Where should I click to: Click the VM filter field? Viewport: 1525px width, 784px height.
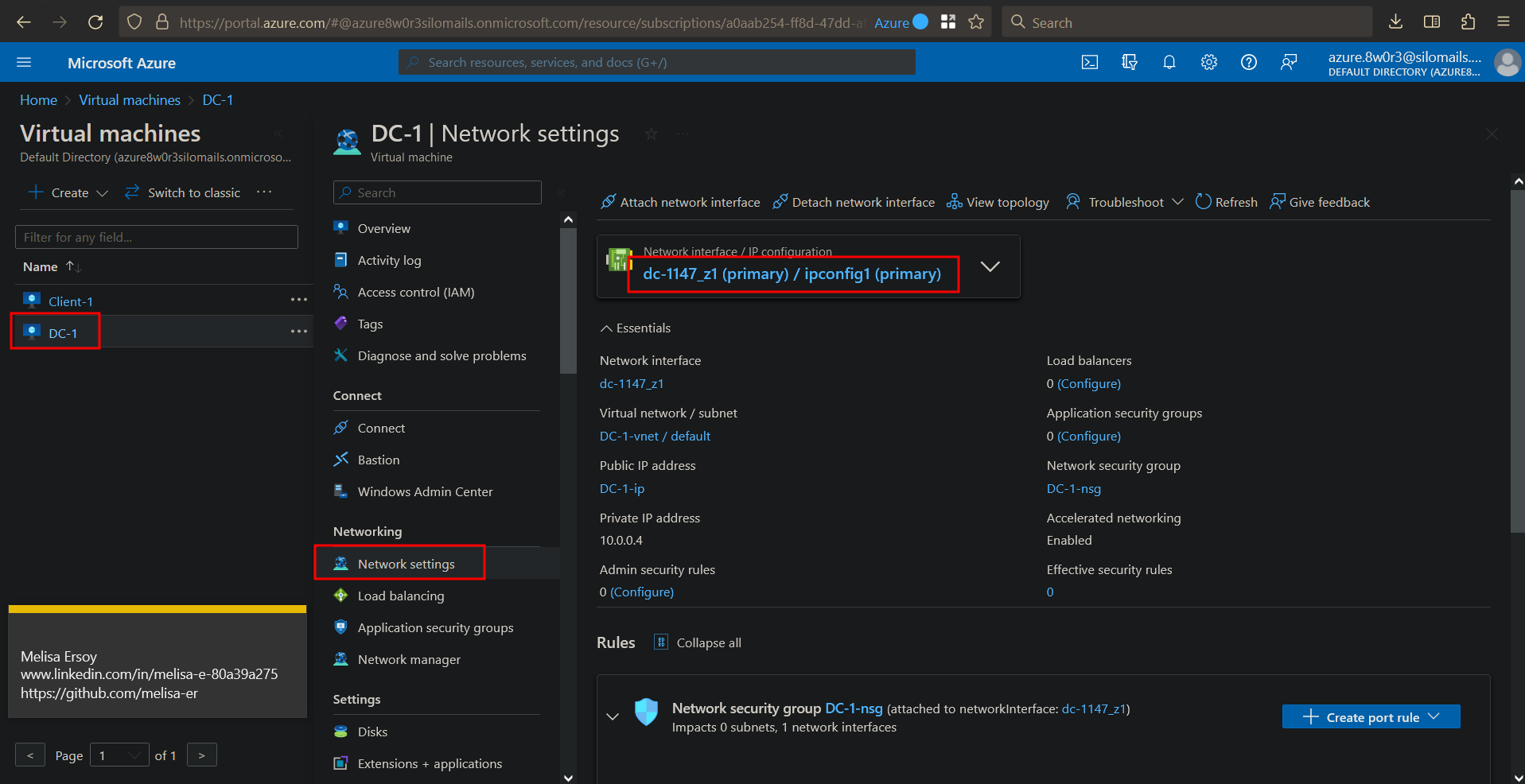point(156,236)
